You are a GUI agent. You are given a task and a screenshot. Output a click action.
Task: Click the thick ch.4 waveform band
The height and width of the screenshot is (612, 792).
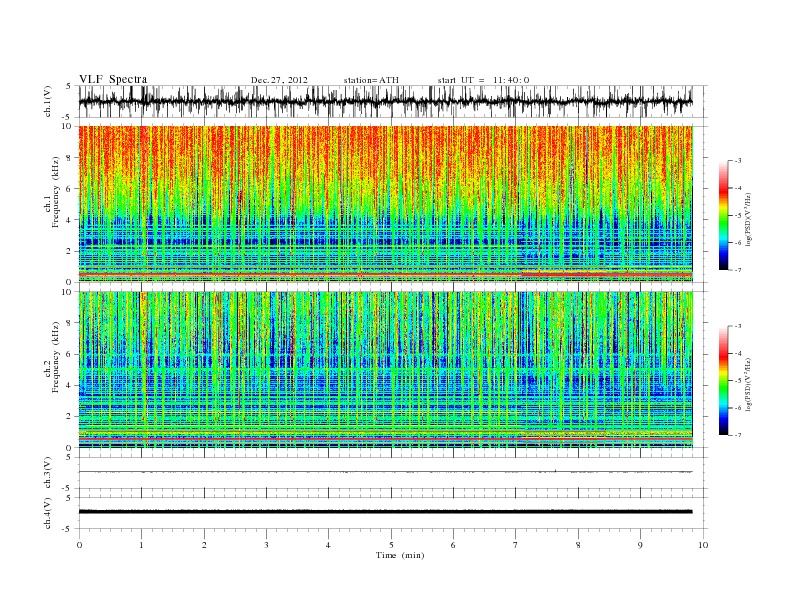click(x=385, y=512)
